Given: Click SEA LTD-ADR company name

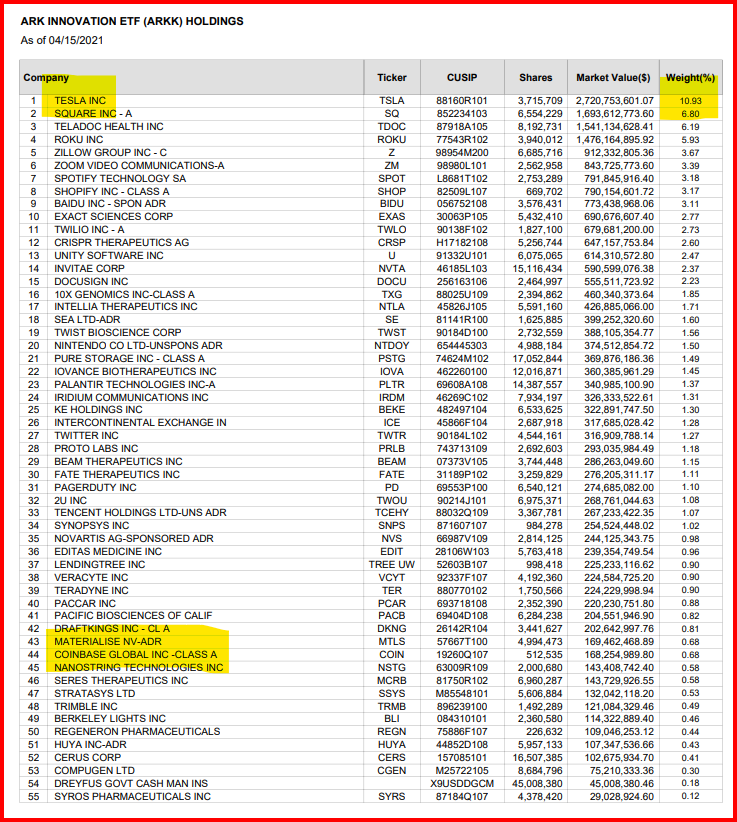Looking at the screenshot, I should (x=87, y=320).
